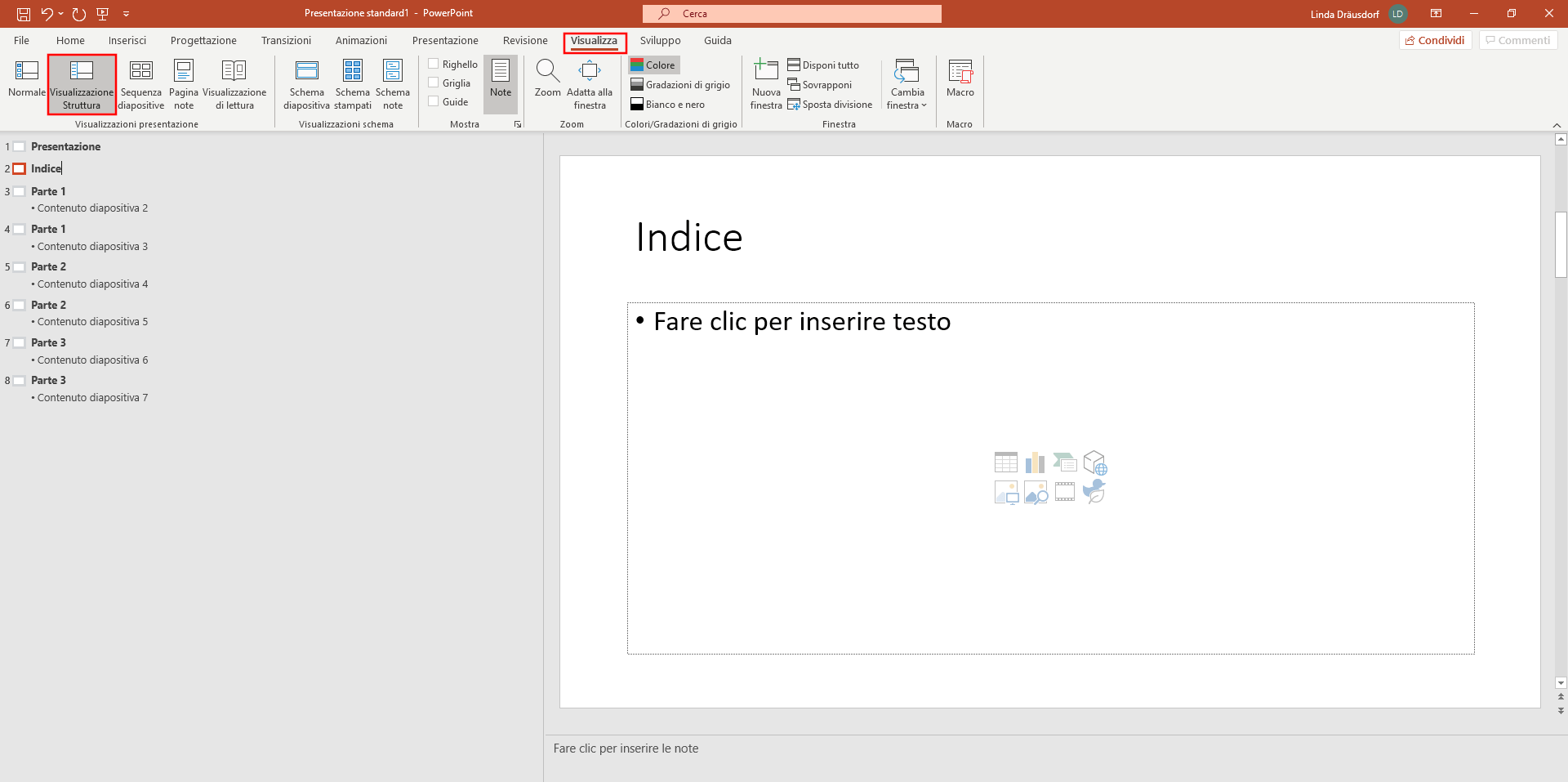
Task: Open Mostra group dialog launcher
Action: [x=518, y=124]
